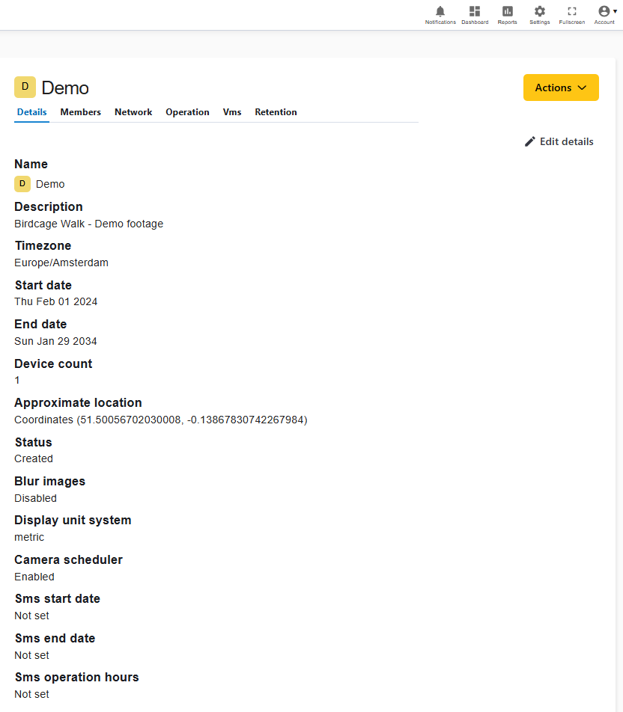This screenshot has width=623, height=712.
Task: Open the Reports icon
Action: tap(507, 11)
